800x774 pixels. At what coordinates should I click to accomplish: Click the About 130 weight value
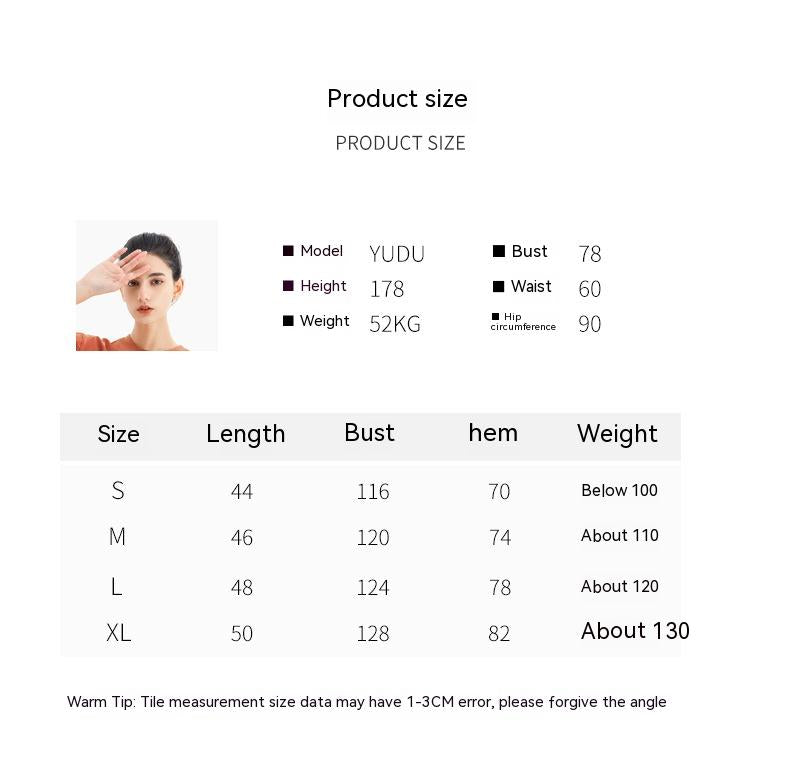click(635, 631)
